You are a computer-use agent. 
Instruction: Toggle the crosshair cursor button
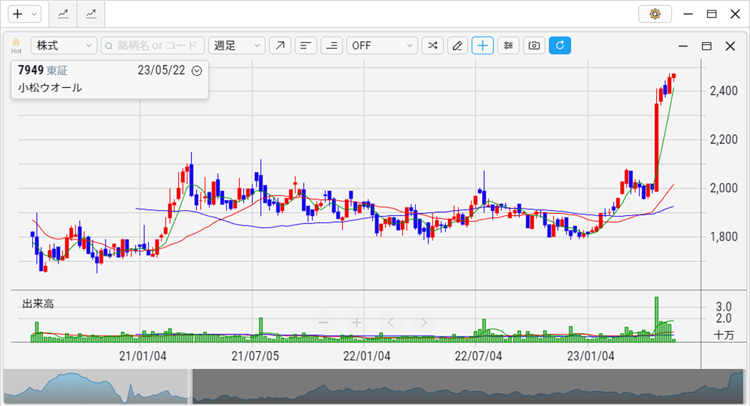483,46
